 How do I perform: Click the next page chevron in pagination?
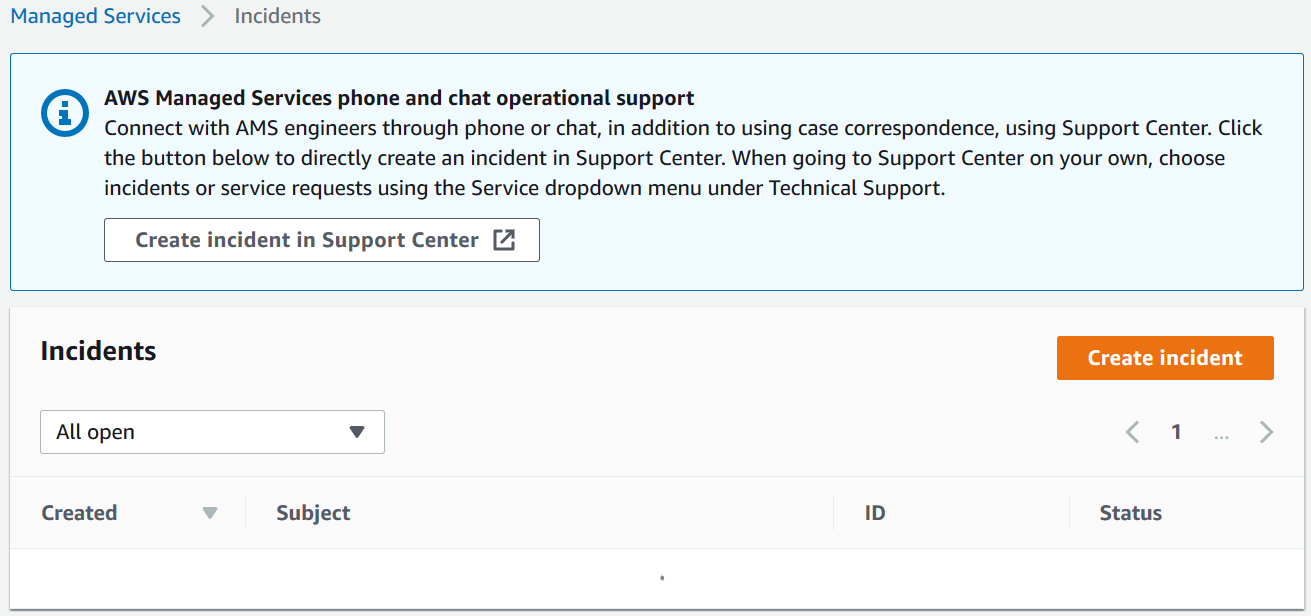(1266, 431)
